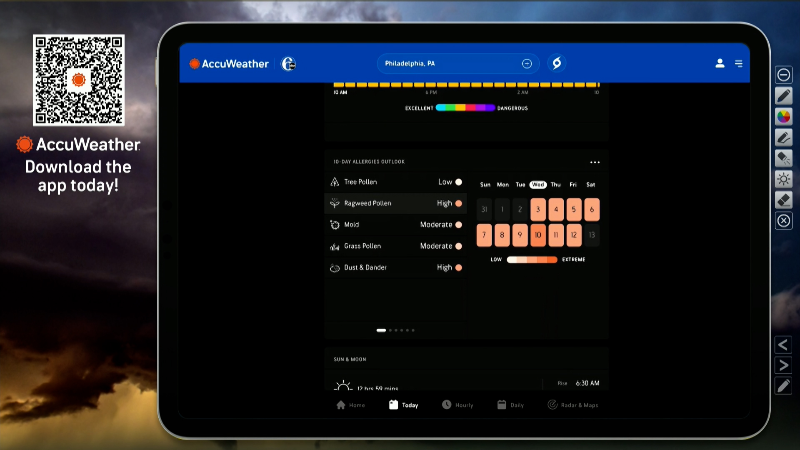Select calendar day 8

point(502,235)
